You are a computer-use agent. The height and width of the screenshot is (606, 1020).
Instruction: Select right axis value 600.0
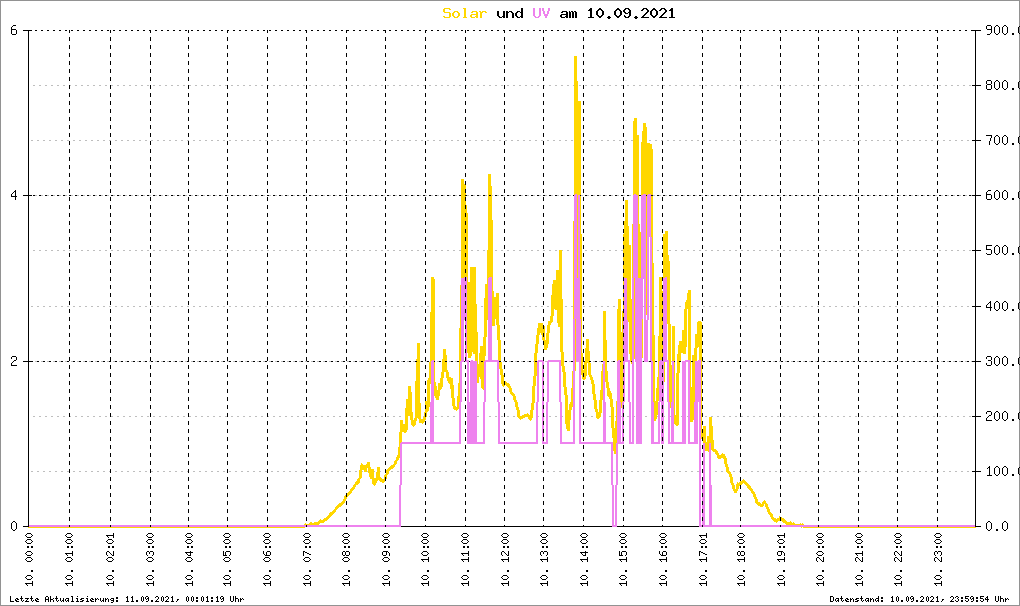click(x=1001, y=196)
